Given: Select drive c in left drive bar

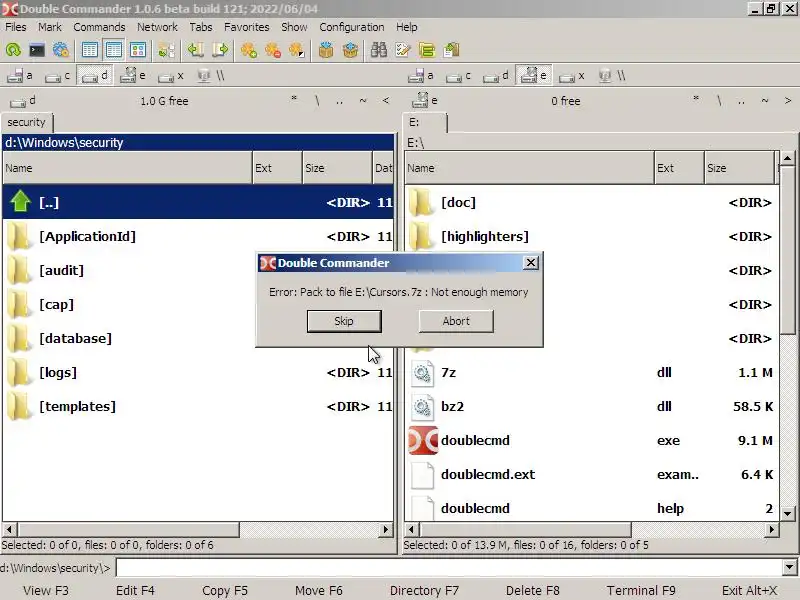Looking at the screenshot, I should tap(57, 76).
